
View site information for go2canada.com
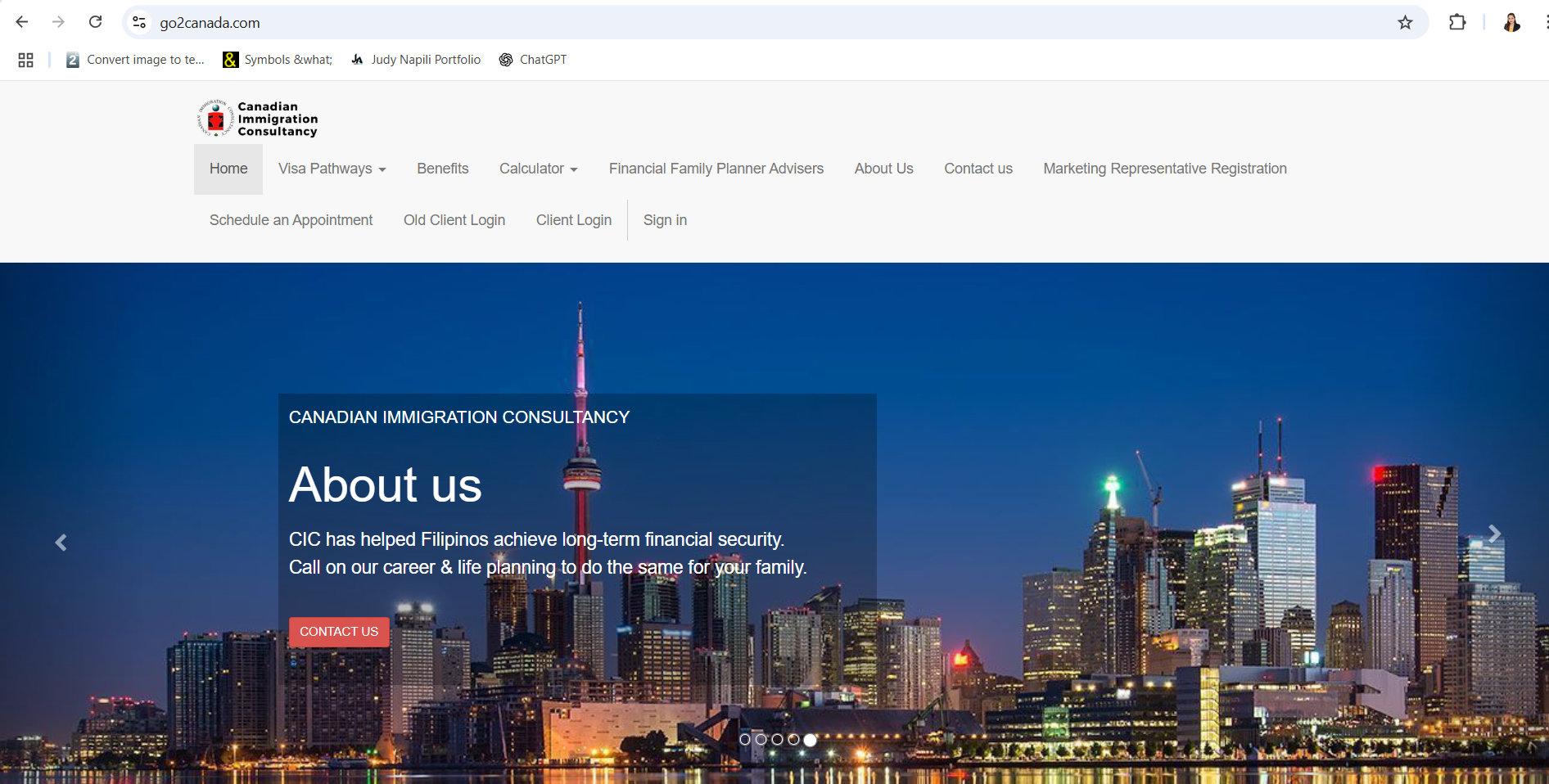(x=140, y=22)
